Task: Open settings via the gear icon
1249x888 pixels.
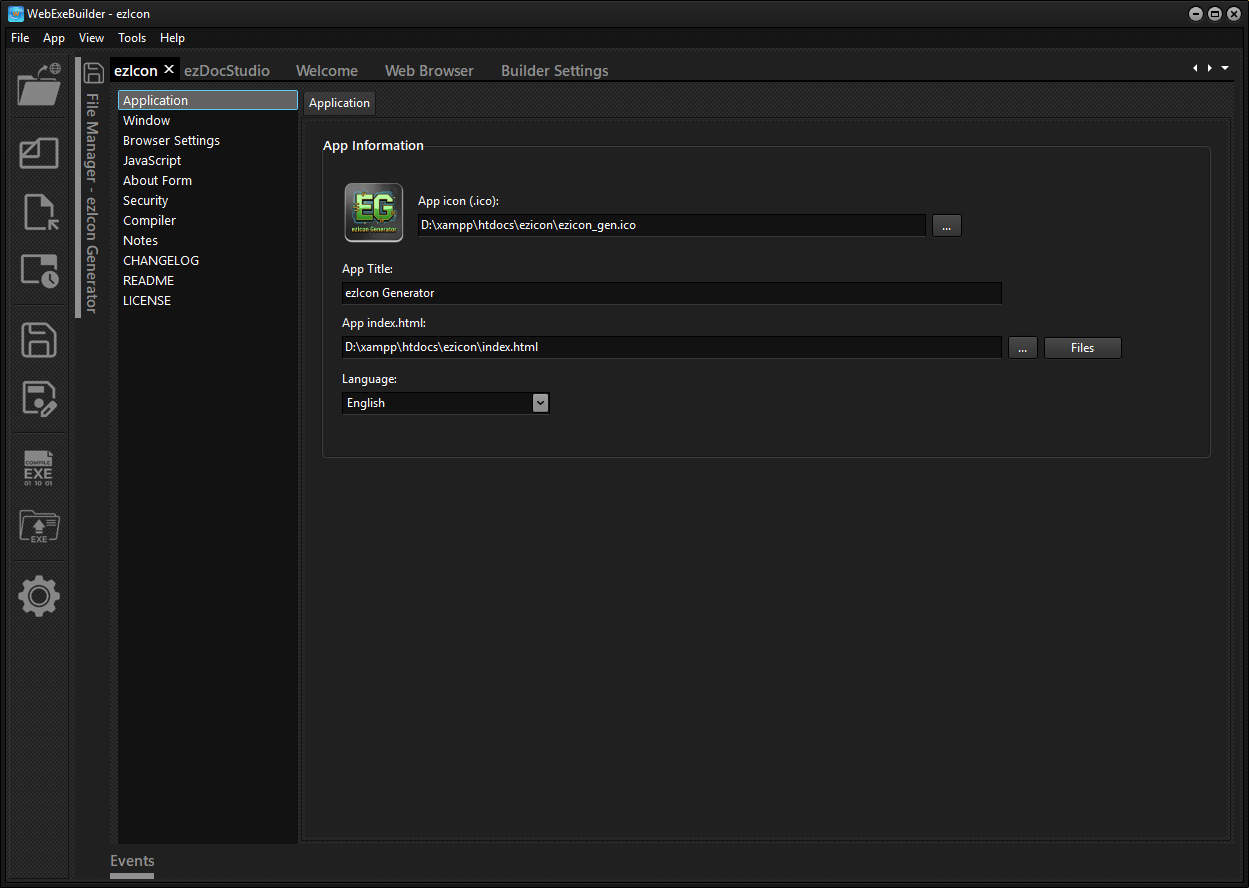Action: [x=39, y=596]
